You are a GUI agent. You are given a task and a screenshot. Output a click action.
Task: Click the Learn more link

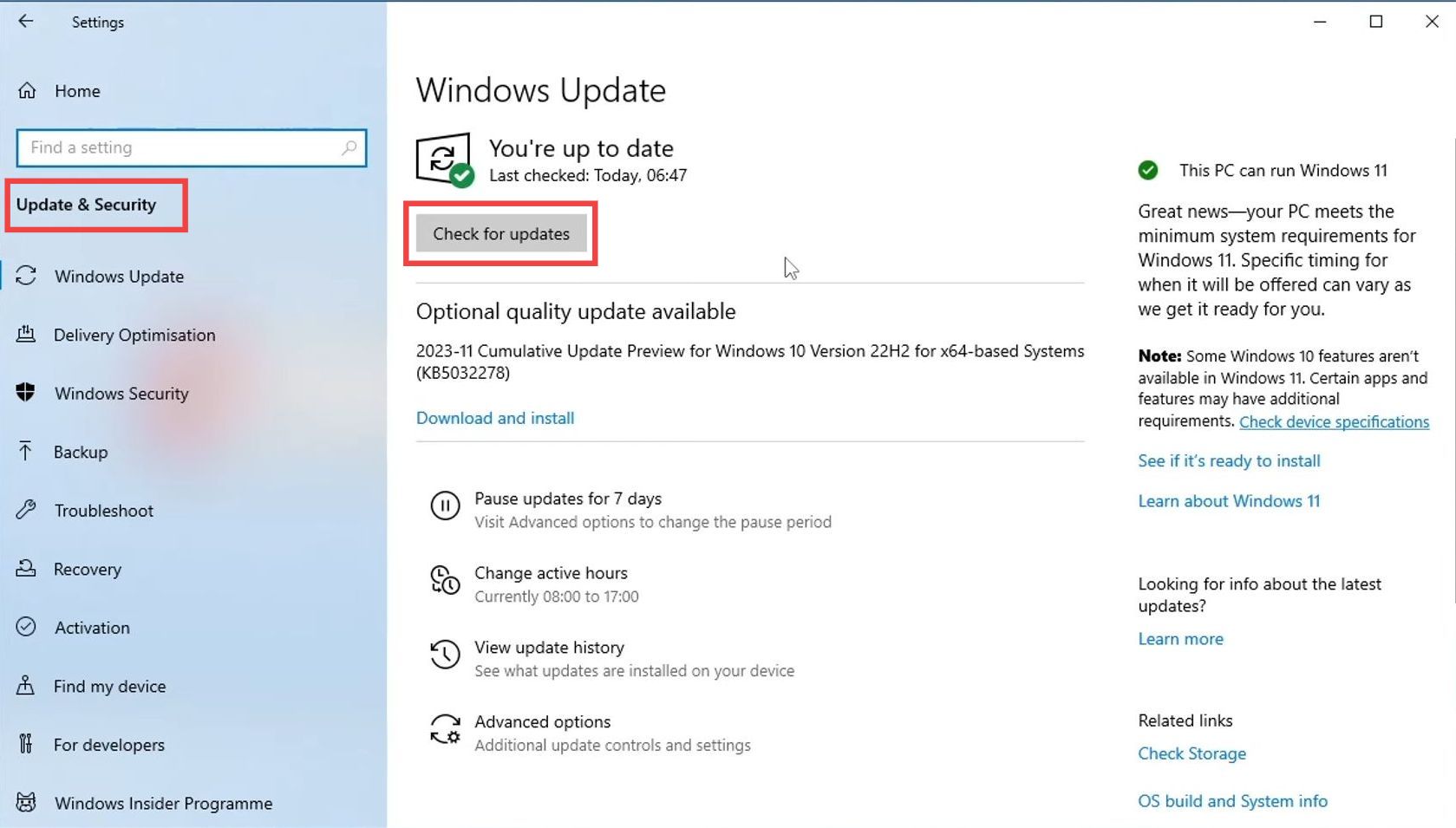[x=1180, y=639]
